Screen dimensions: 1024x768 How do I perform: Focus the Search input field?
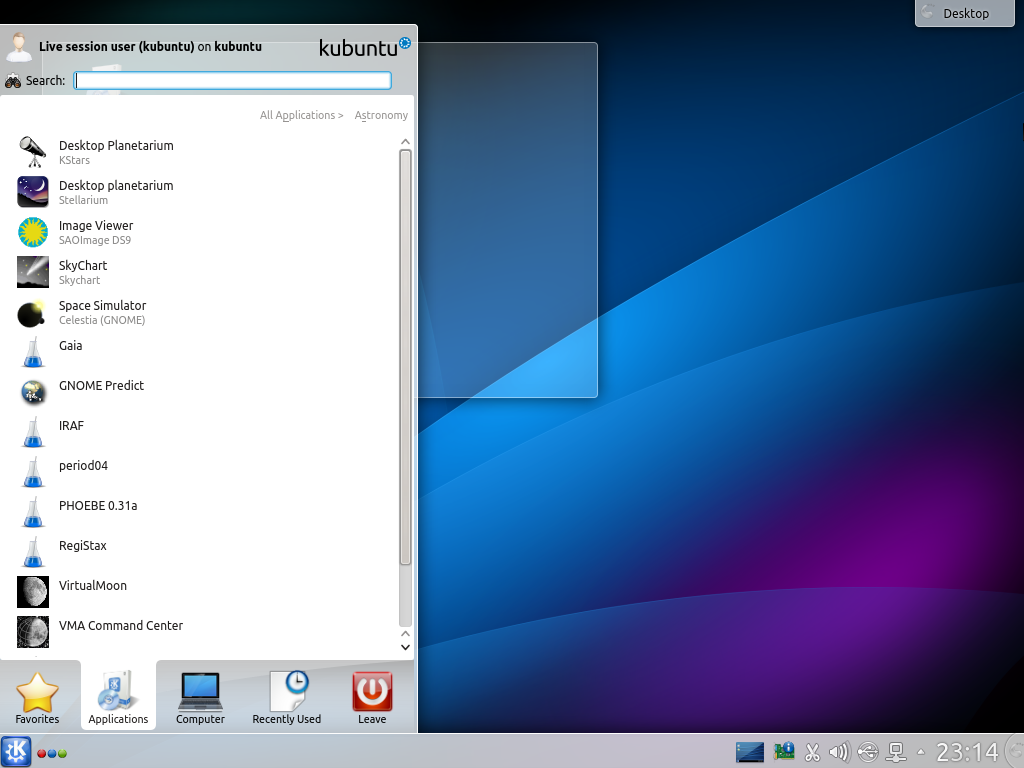pos(232,80)
